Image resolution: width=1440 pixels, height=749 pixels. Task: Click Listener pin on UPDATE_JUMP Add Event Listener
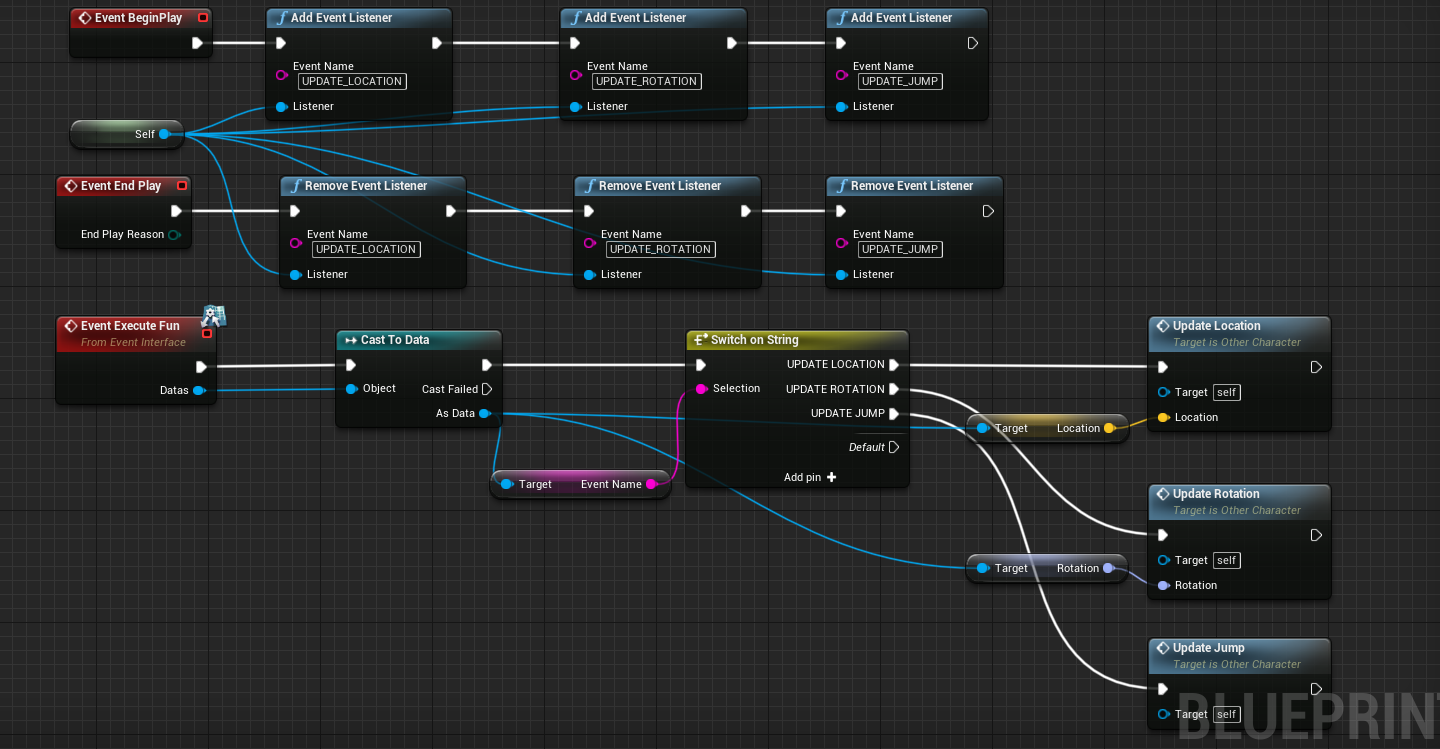click(841, 107)
